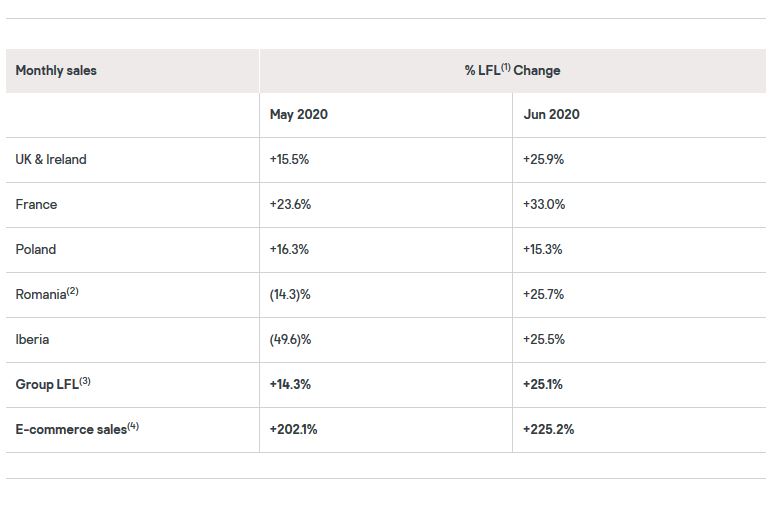Select the % LFL Change column header
774x506 pixels.
pos(512,71)
